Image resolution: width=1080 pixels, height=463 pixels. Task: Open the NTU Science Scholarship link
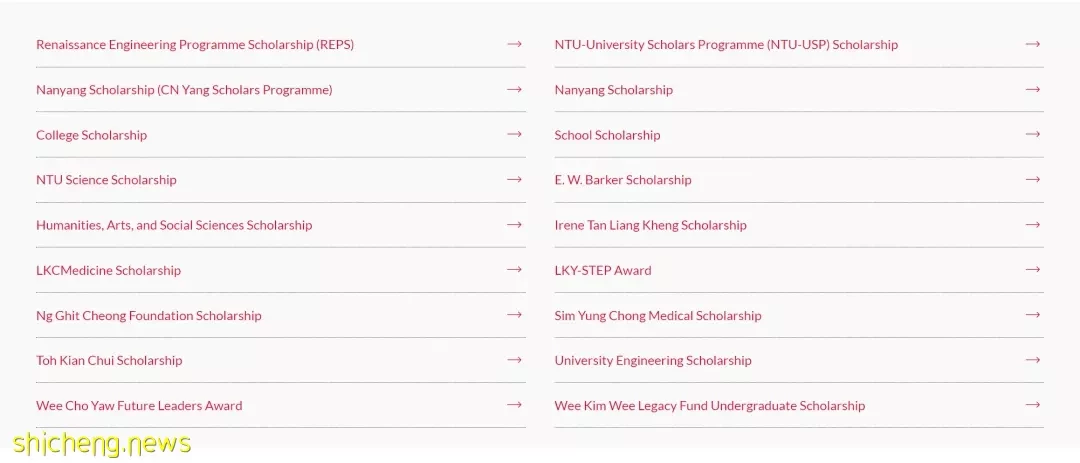[x=106, y=180]
